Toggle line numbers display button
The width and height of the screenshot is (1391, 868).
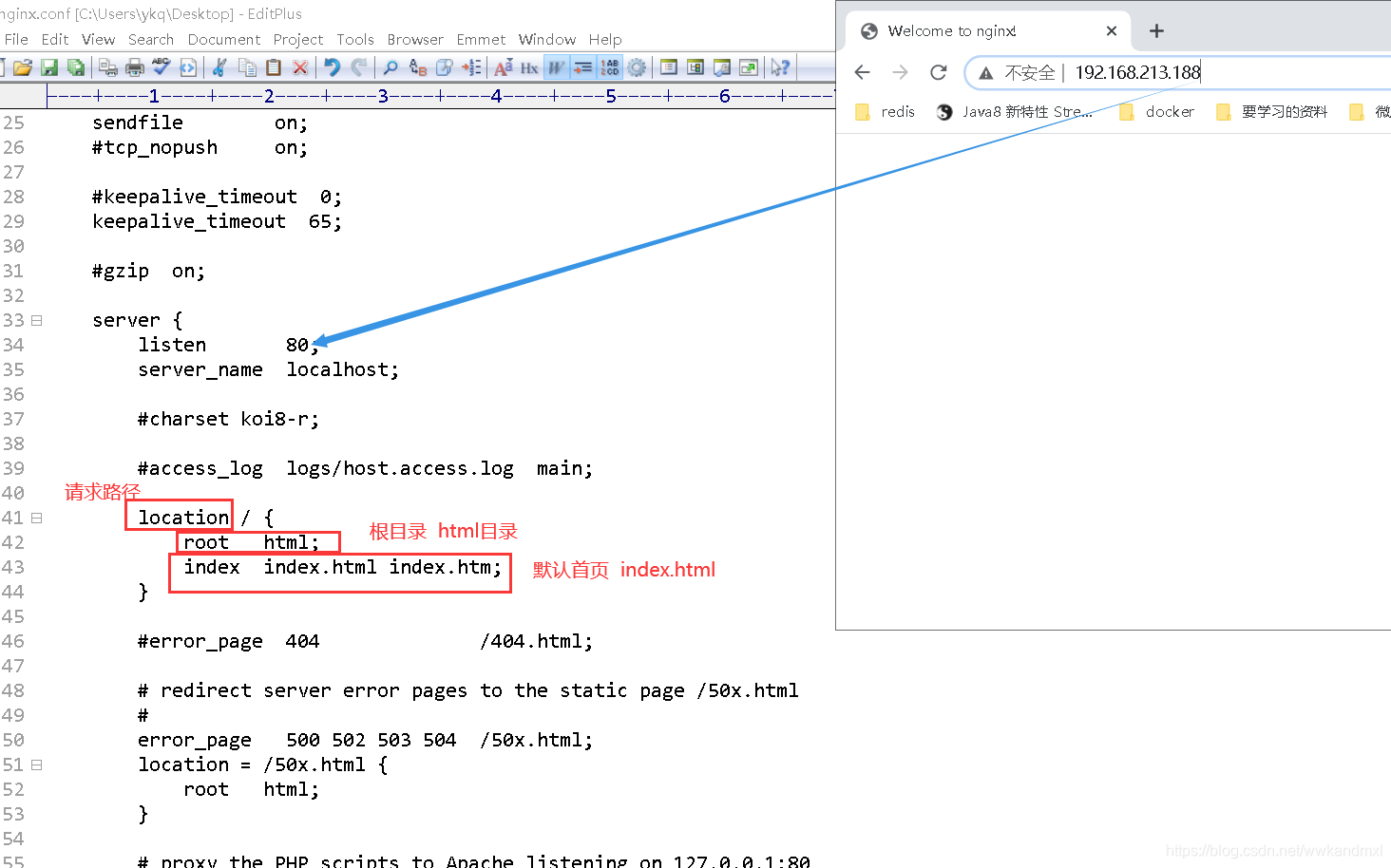click(610, 67)
